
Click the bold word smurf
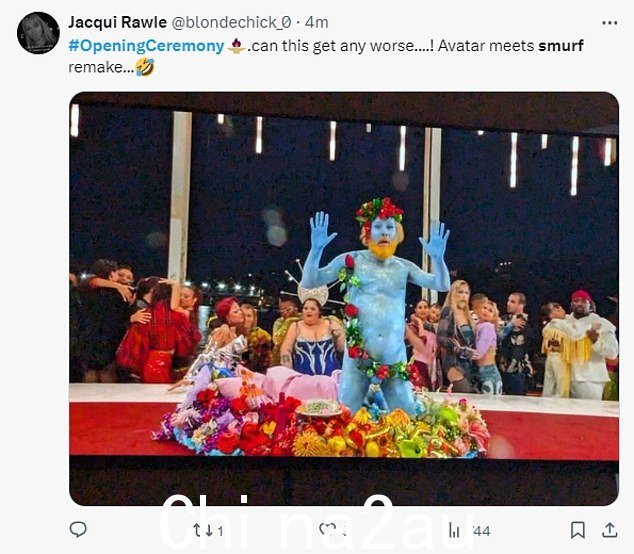[561, 46]
